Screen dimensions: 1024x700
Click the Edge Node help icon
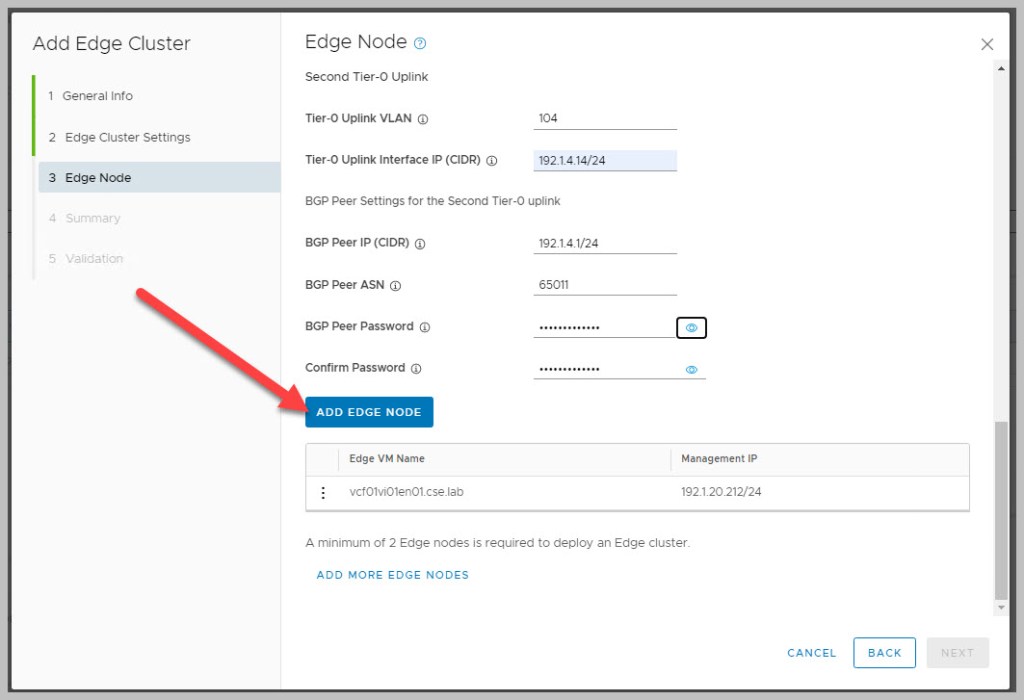(x=420, y=43)
